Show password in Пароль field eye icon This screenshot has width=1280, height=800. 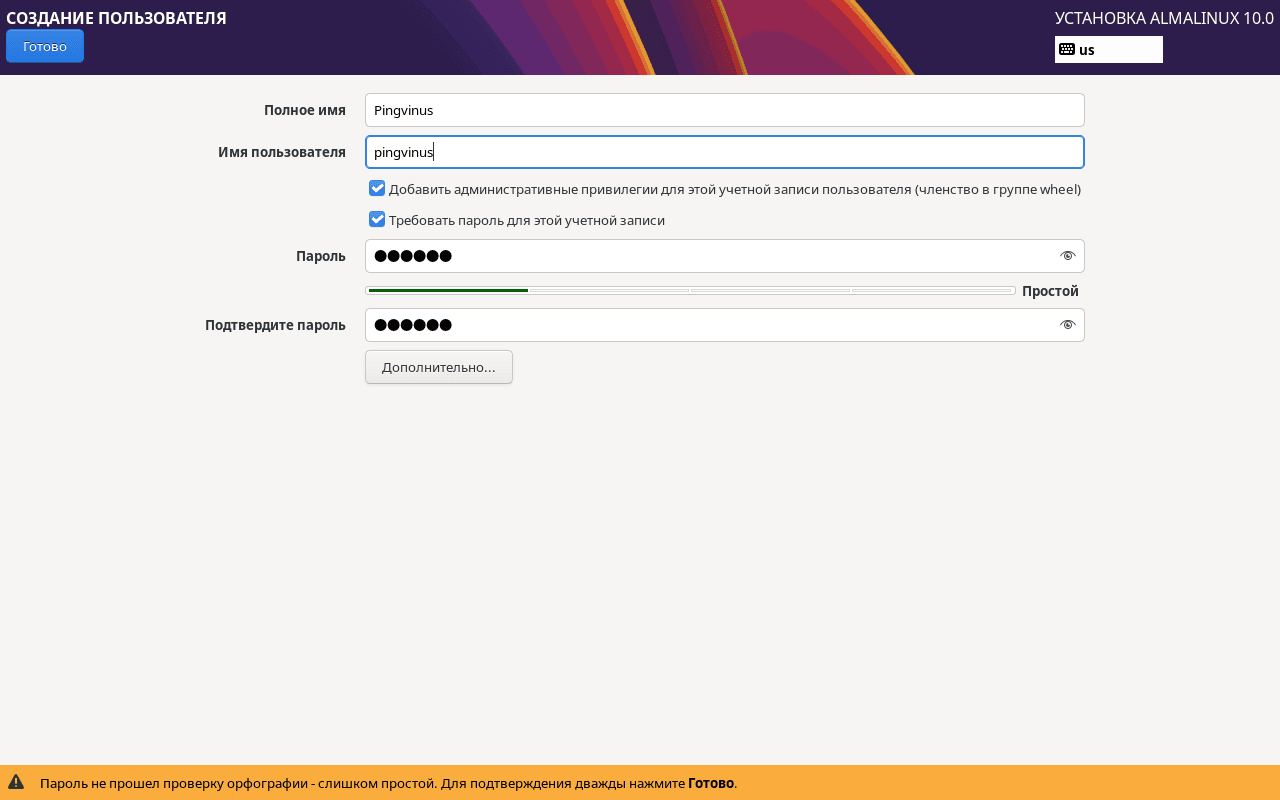coord(1067,256)
